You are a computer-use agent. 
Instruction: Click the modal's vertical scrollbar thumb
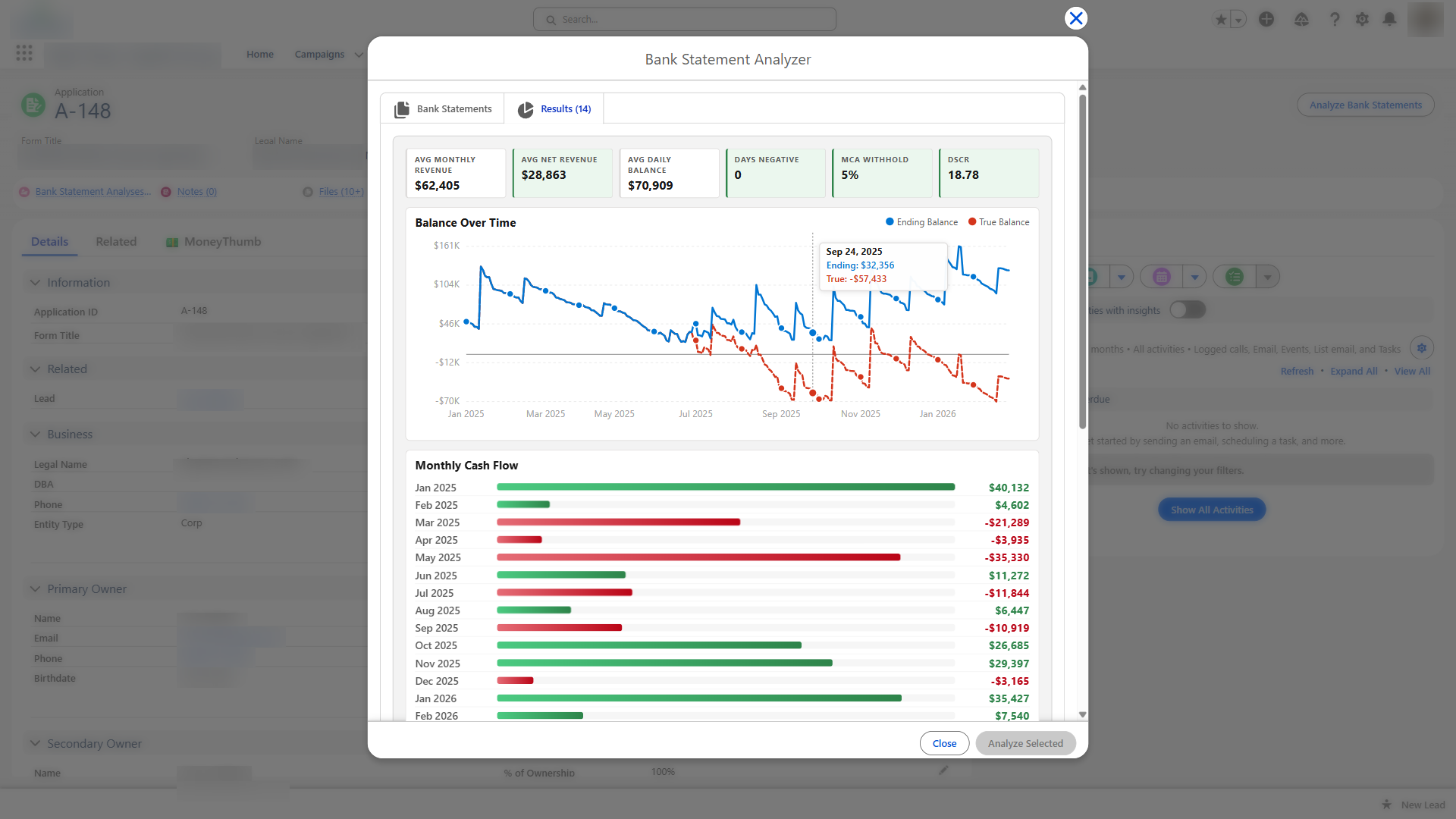1082,262
